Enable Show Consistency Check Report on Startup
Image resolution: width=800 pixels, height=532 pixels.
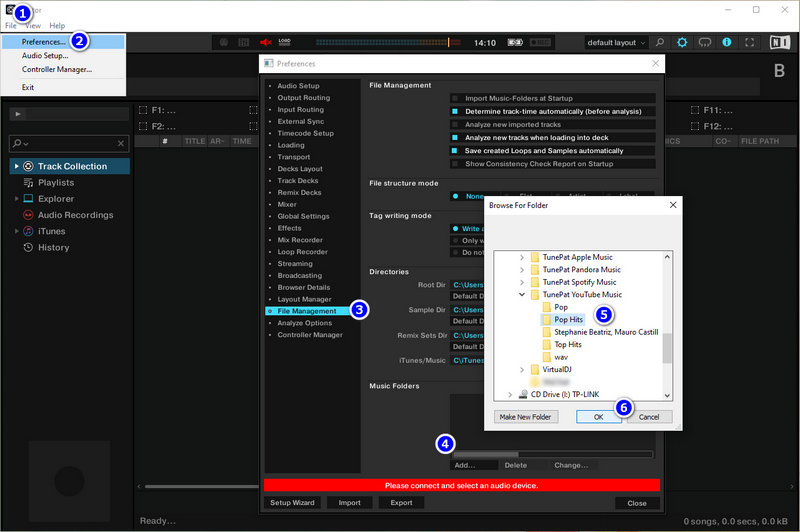pos(455,164)
